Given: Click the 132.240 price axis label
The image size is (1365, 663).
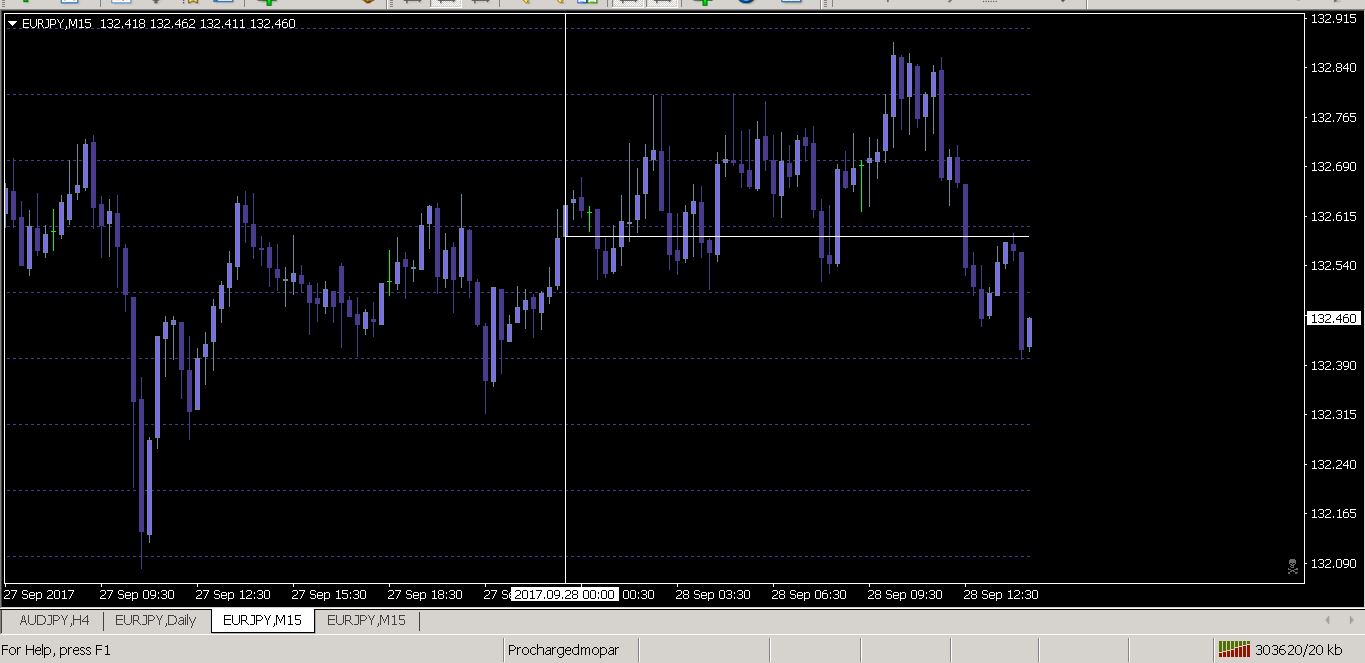Looking at the screenshot, I should point(1333,464).
